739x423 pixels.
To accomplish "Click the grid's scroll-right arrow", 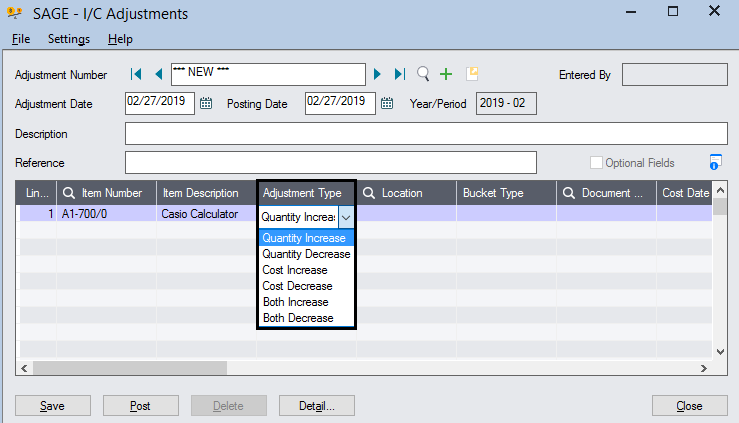I will (704, 368).
